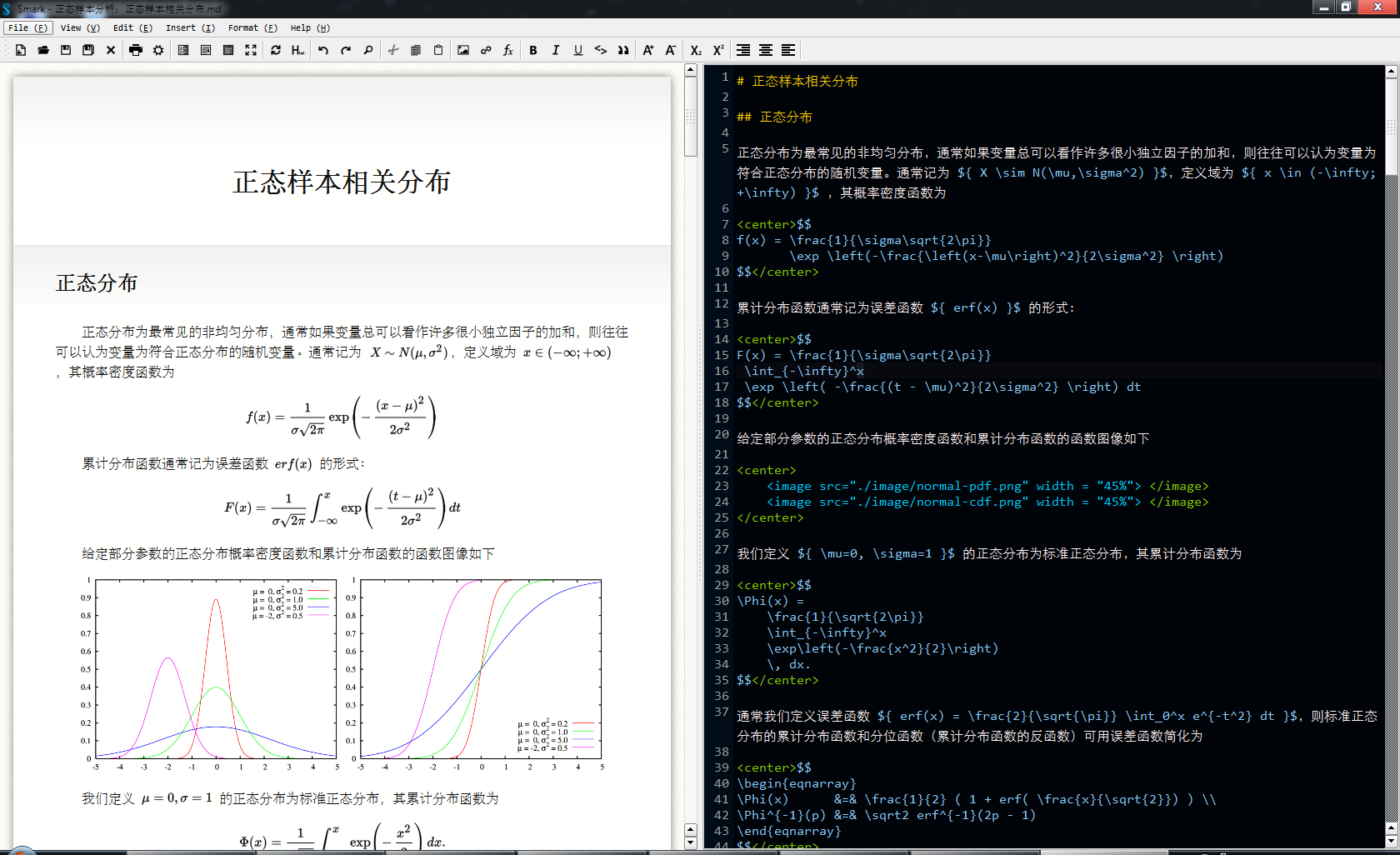Screen dimensions: 1400x855
Task: Increase the font size
Action: pos(648,50)
